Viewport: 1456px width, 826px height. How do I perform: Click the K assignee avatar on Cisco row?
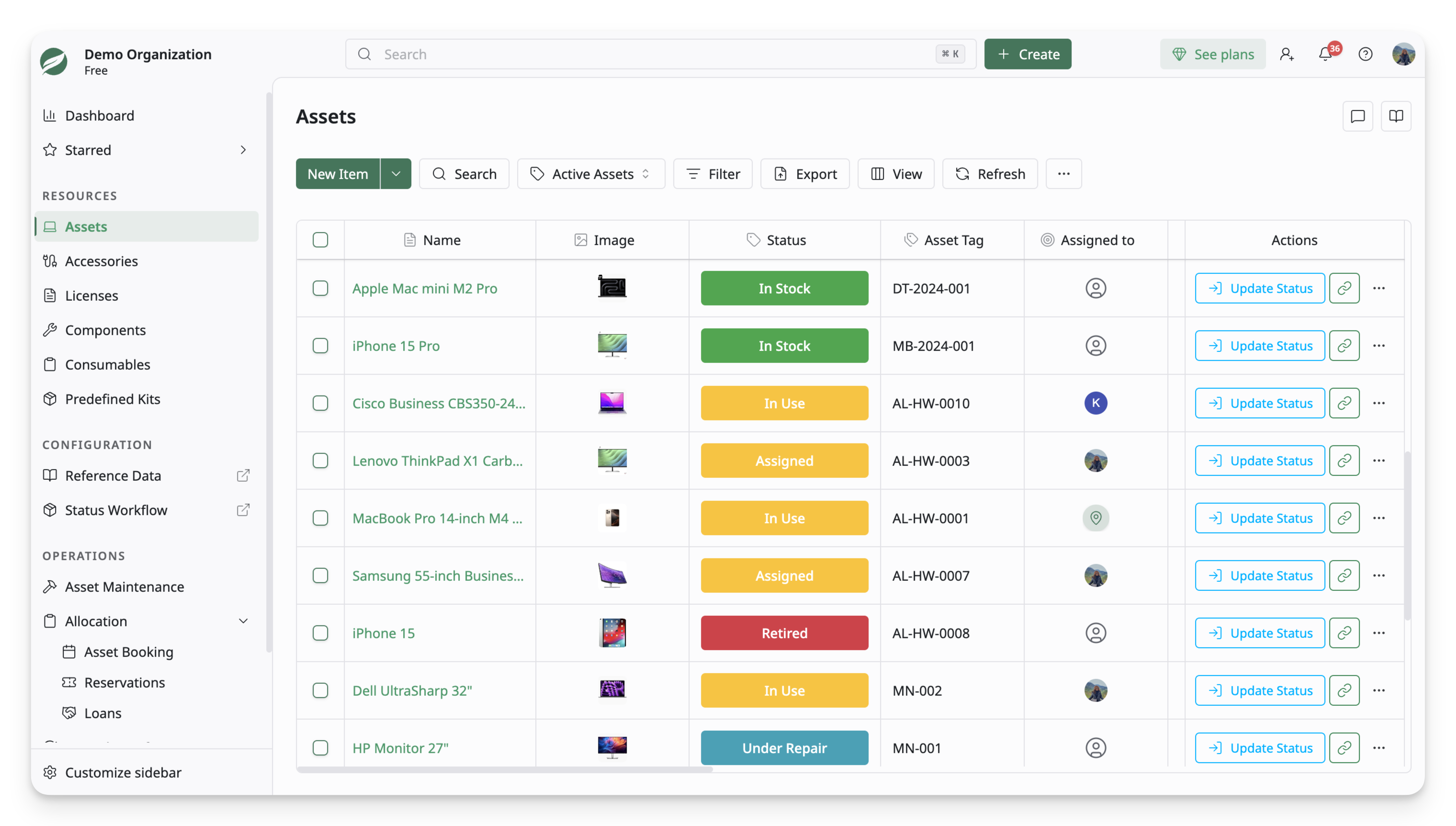click(x=1096, y=403)
